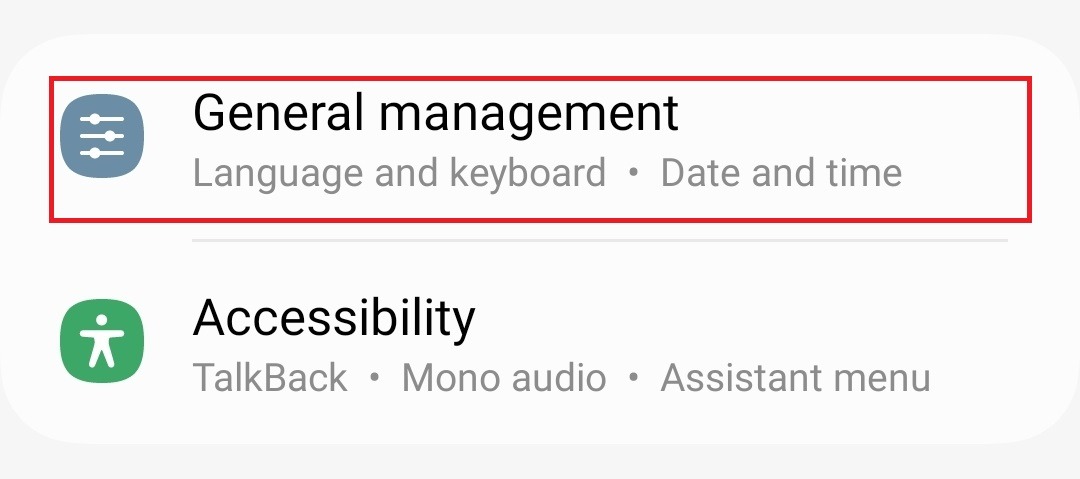Tap the three slider lines in blue icon
Screen dimensions: 1080x479
(102, 136)
